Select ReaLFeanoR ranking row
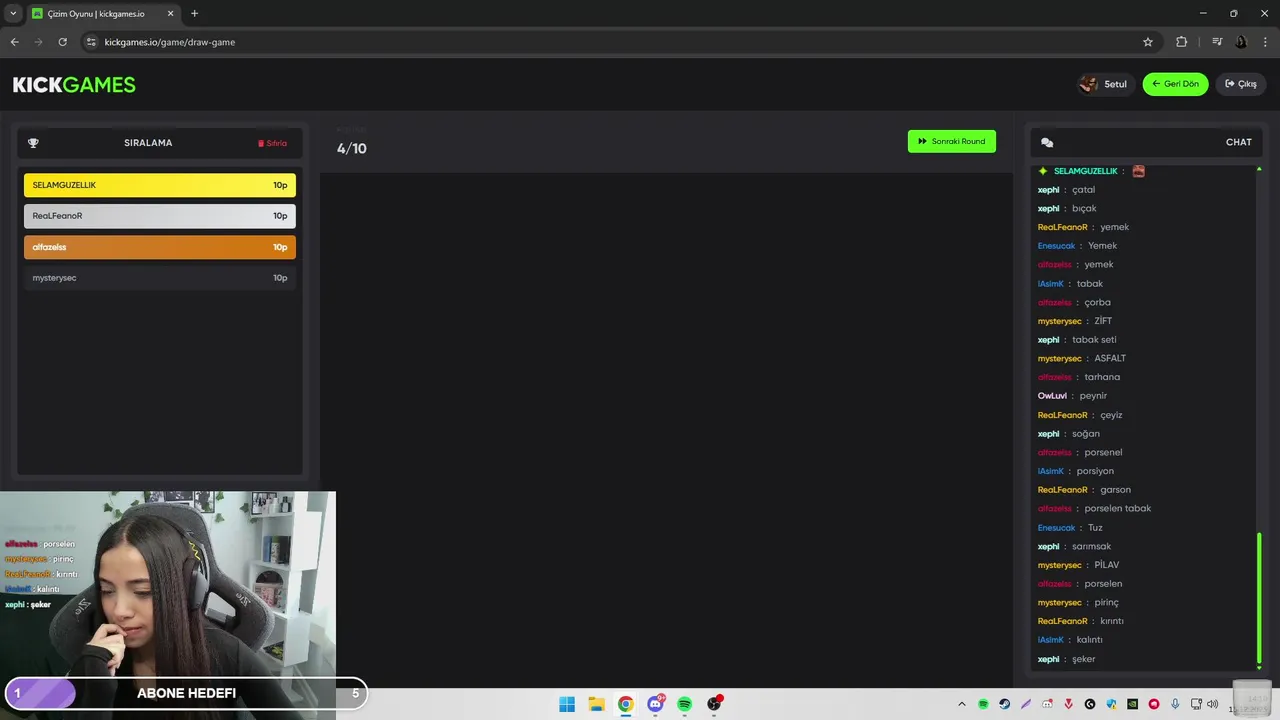The height and width of the screenshot is (720, 1280). 160,216
